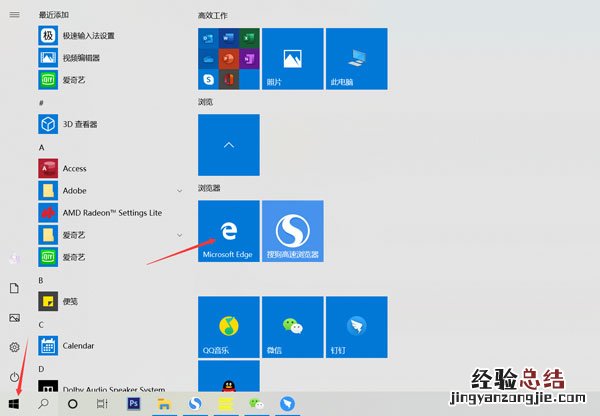Click Photoshop icon in the taskbar
This screenshot has width=600, height=416.
point(134,403)
